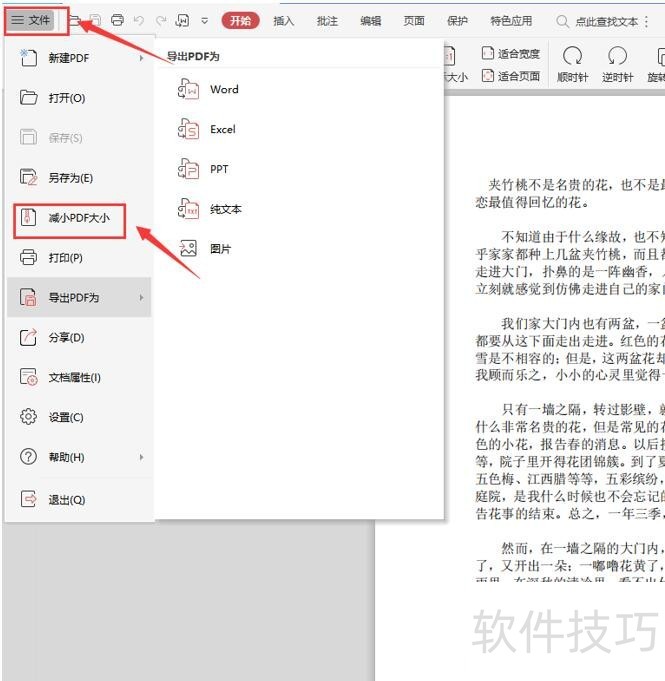Choose 打开(O) menu entry
665x681 pixels.
coord(79,98)
